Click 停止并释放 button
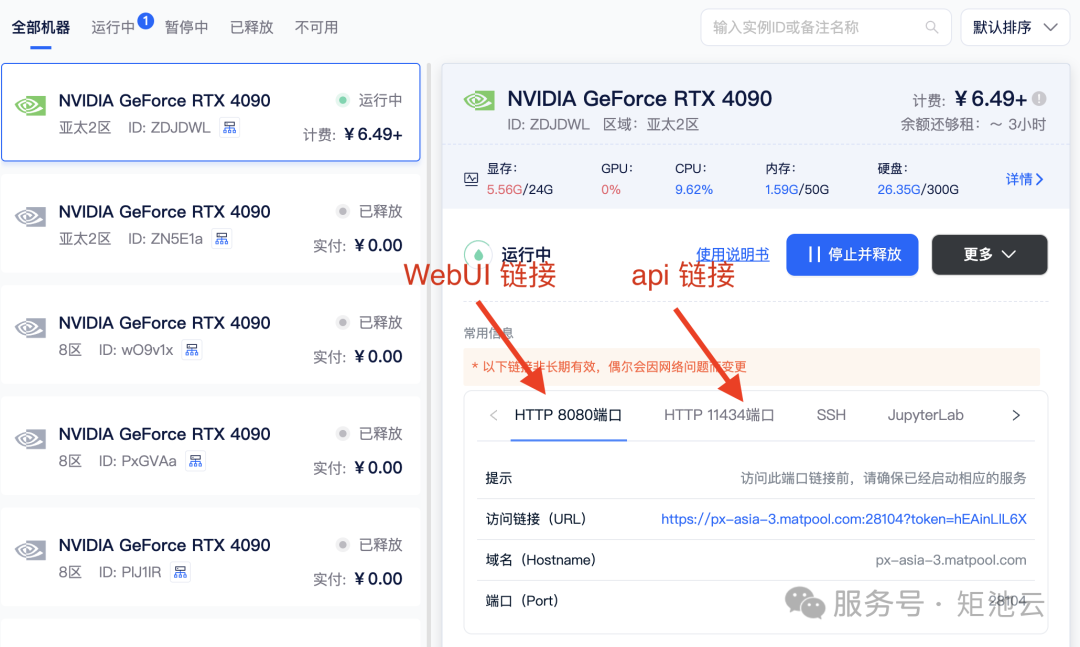1080x647 pixels. pos(852,254)
